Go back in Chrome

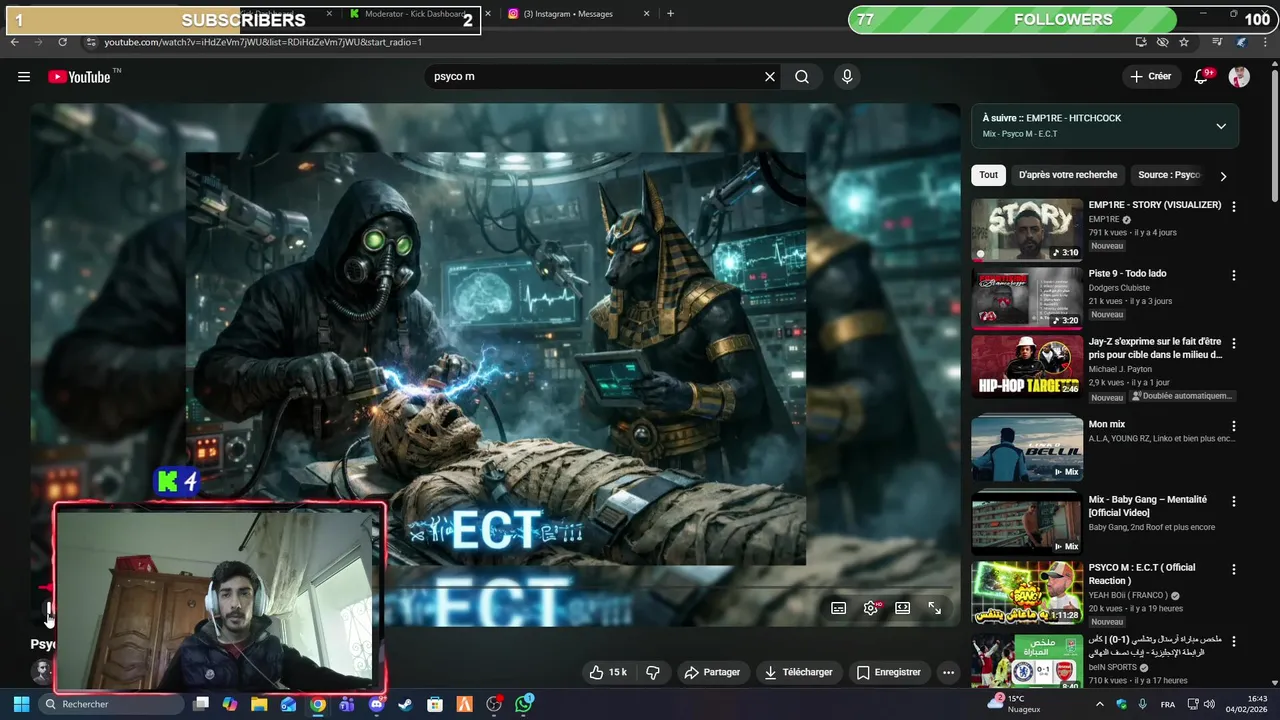tap(14, 42)
